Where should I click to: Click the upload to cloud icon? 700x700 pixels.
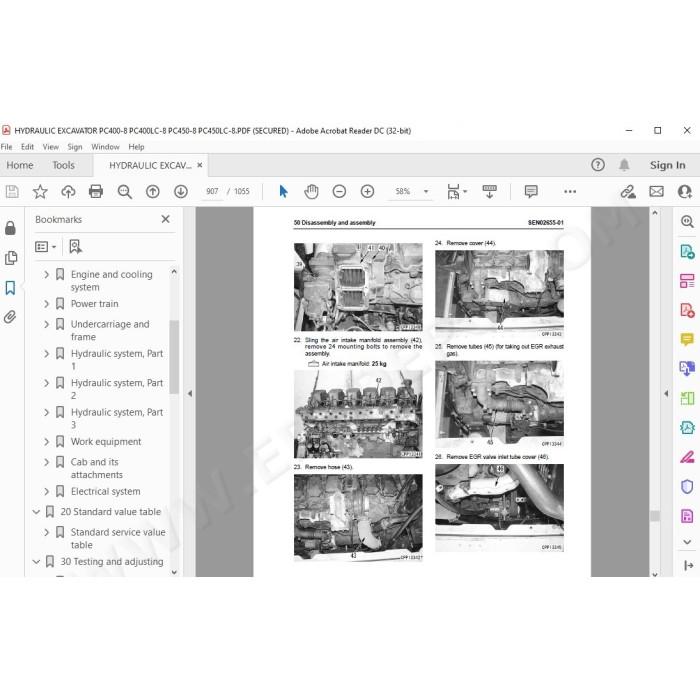(x=68, y=192)
